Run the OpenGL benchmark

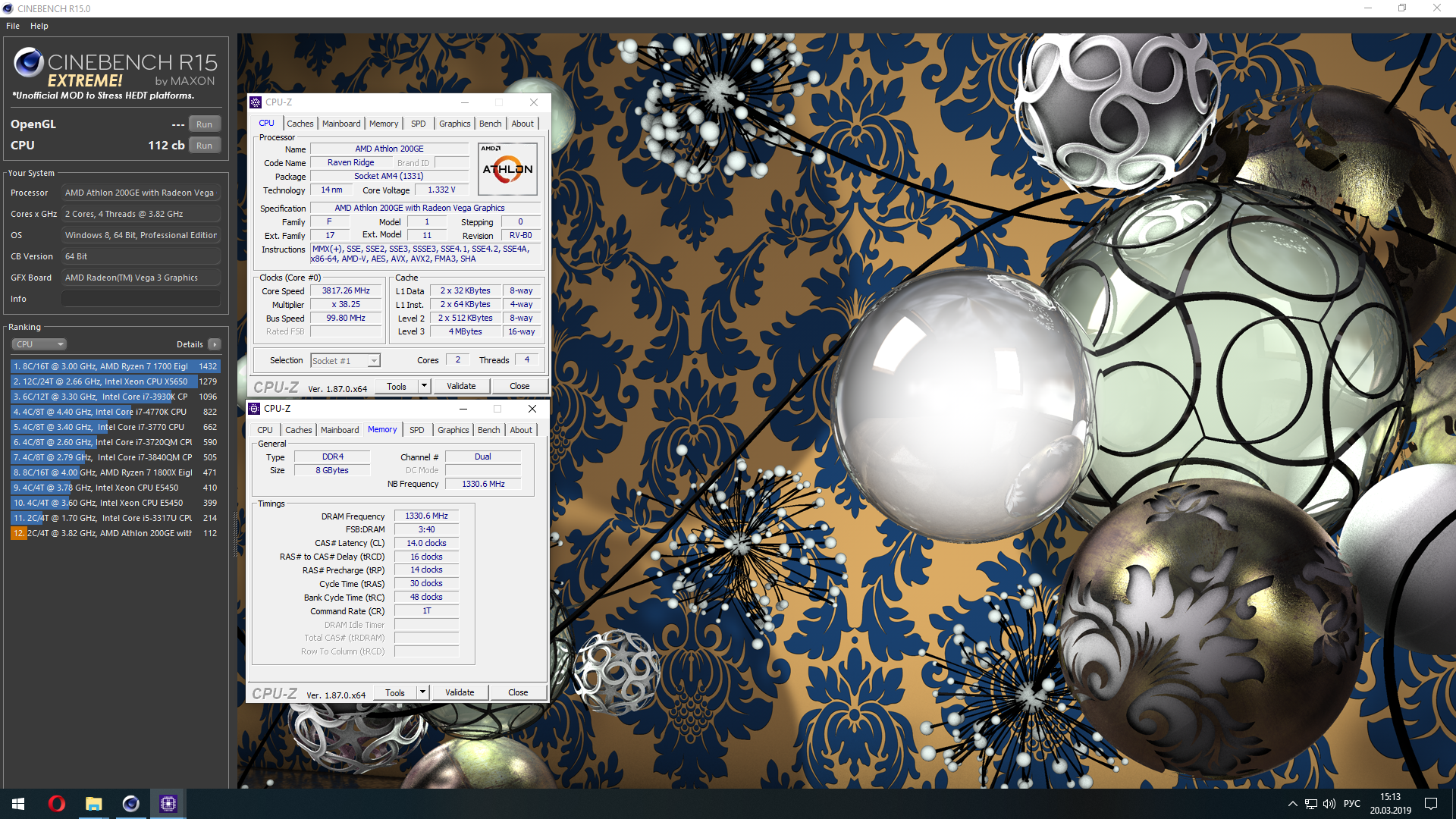(205, 124)
